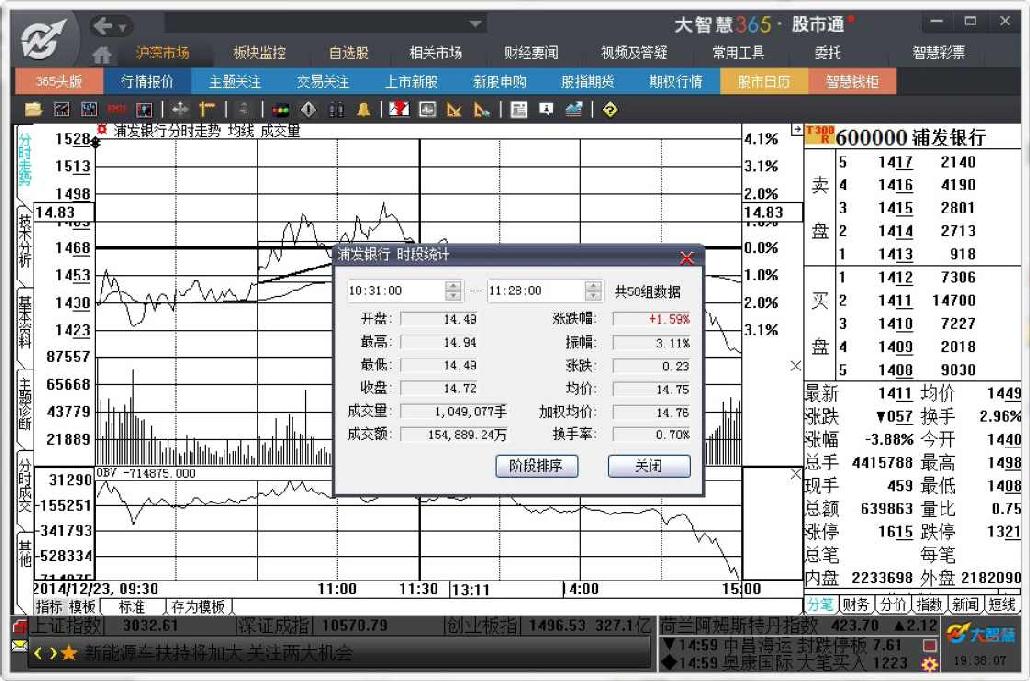Select the 分价 tab under quote panel
The width and height of the screenshot is (1030, 681).
[x=891, y=605]
